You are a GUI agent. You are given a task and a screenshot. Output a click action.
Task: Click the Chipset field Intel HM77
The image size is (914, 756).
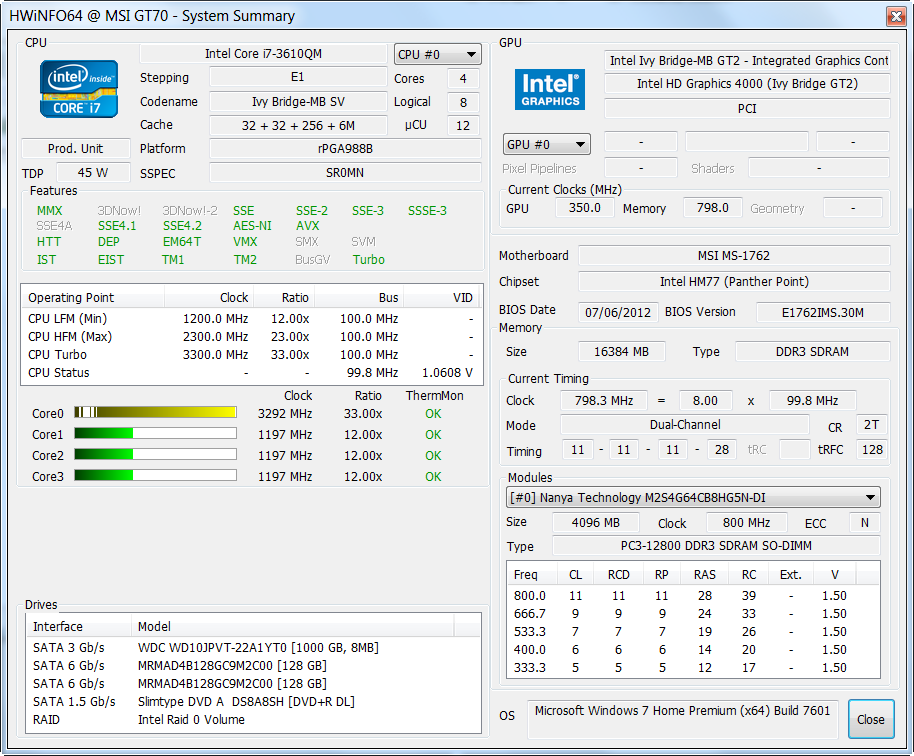tap(734, 282)
